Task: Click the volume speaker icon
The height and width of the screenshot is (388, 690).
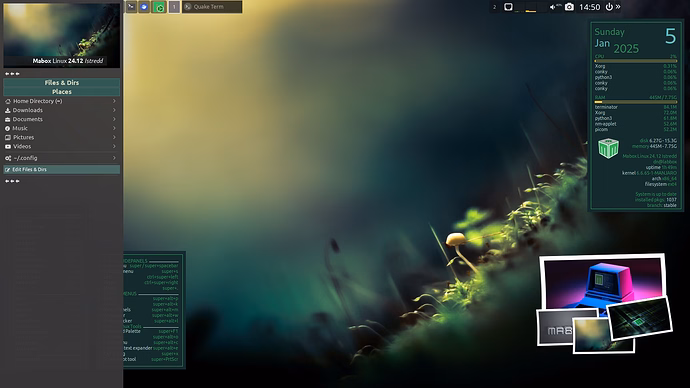Action: (x=553, y=7)
